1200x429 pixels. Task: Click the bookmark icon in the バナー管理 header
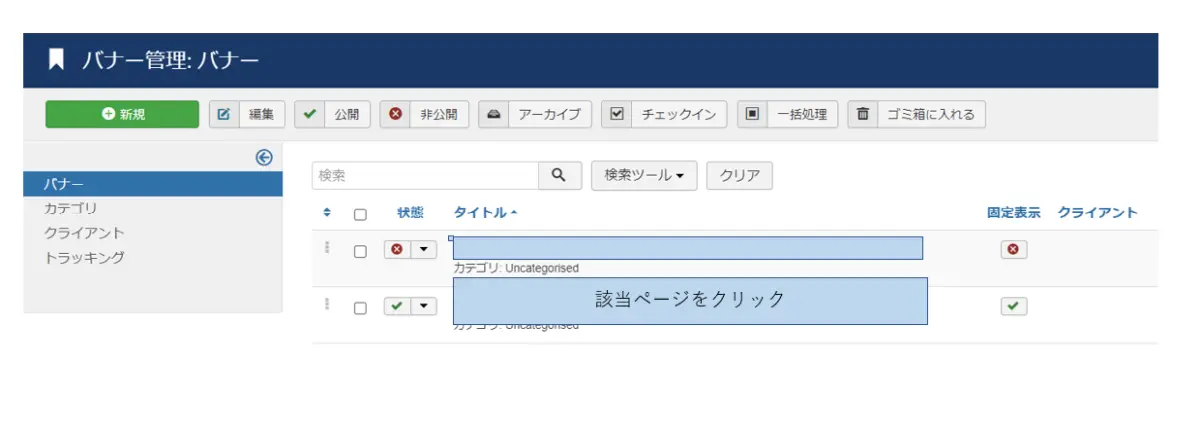pyautogui.click(x=57, y=60)
